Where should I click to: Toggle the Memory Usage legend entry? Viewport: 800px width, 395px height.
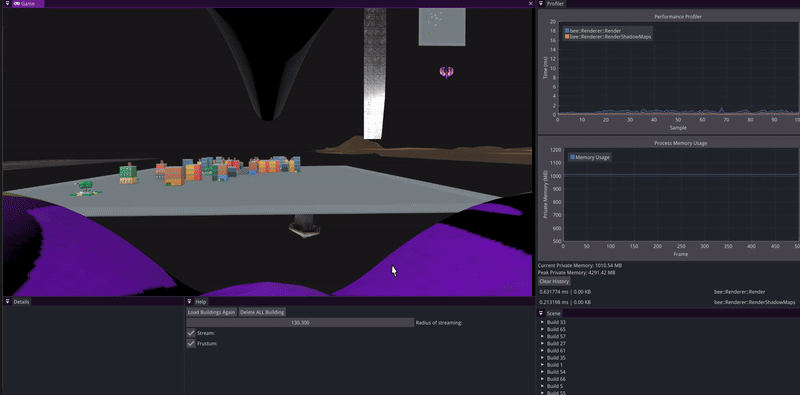[x=589, y=157]
